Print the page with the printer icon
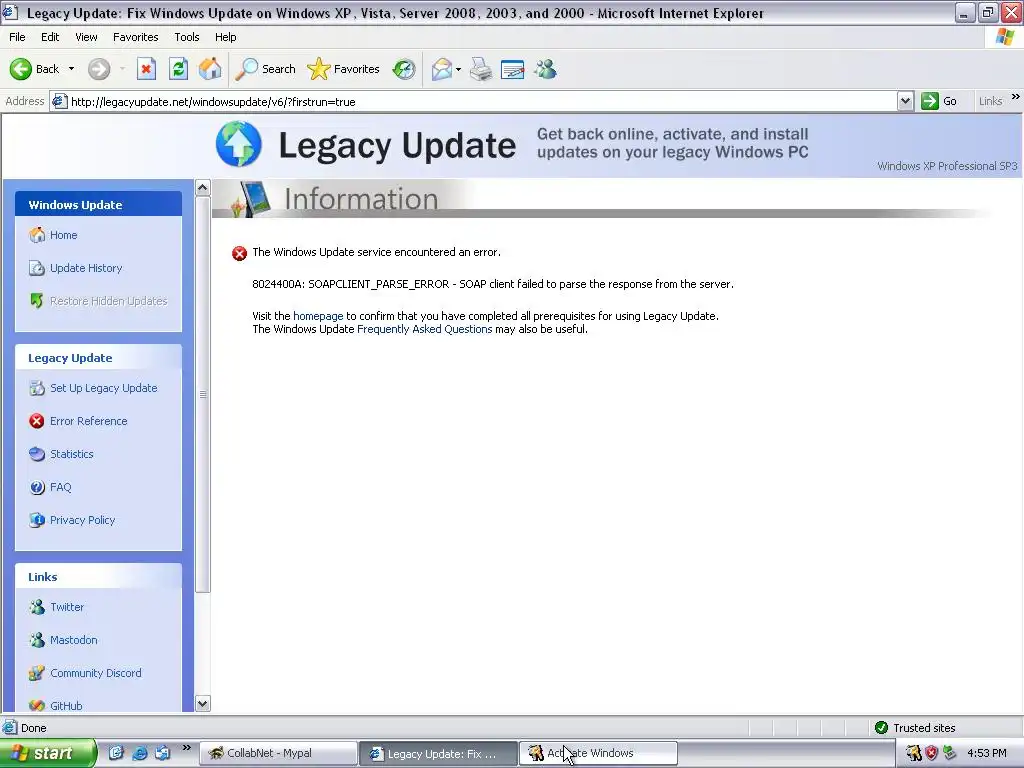Image resolution: width=1024 pixels, height=768 pixels. tap(481, 69)
